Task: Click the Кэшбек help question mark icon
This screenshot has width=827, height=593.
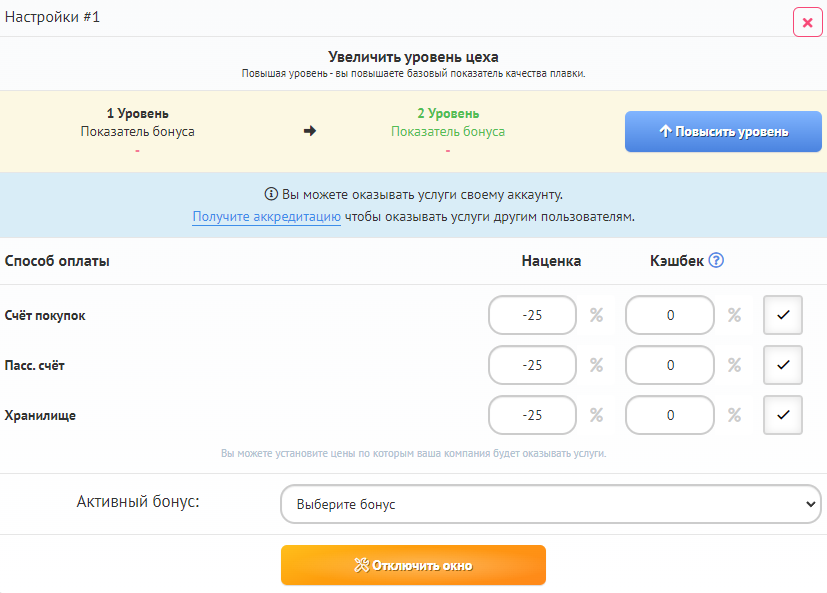Action: coord(716,261)
